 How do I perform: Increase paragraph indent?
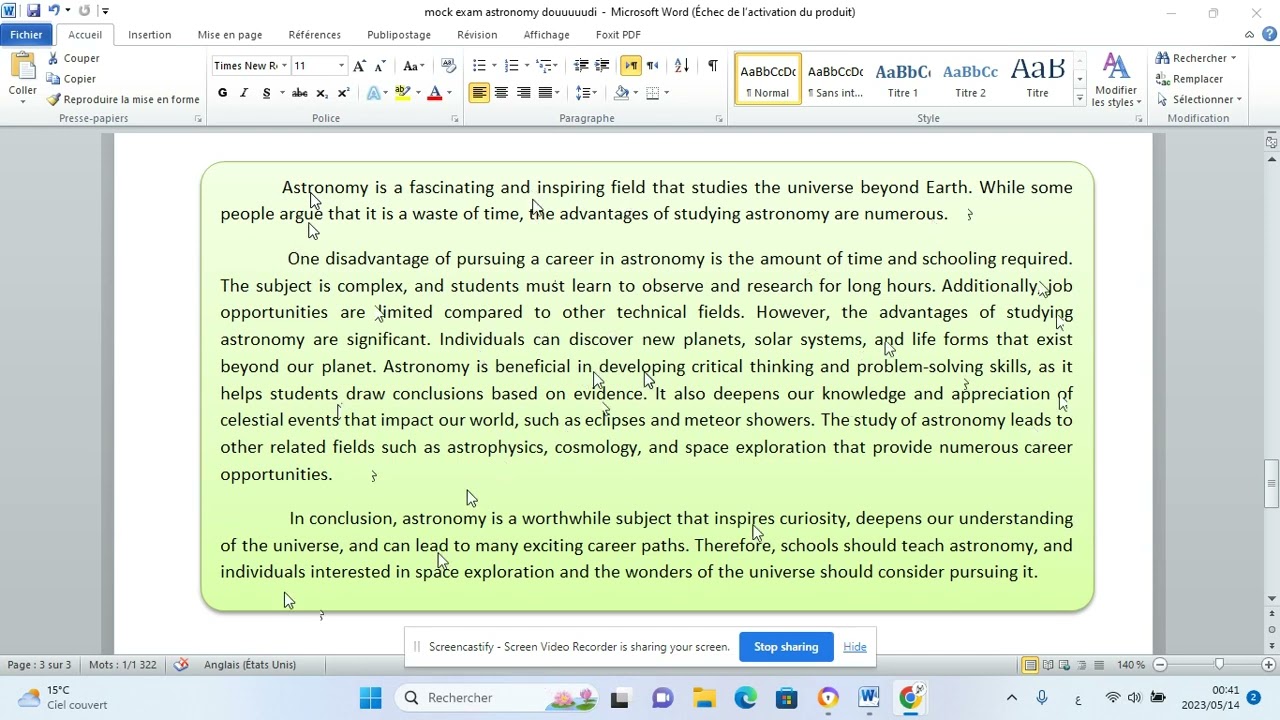[602, 66]
